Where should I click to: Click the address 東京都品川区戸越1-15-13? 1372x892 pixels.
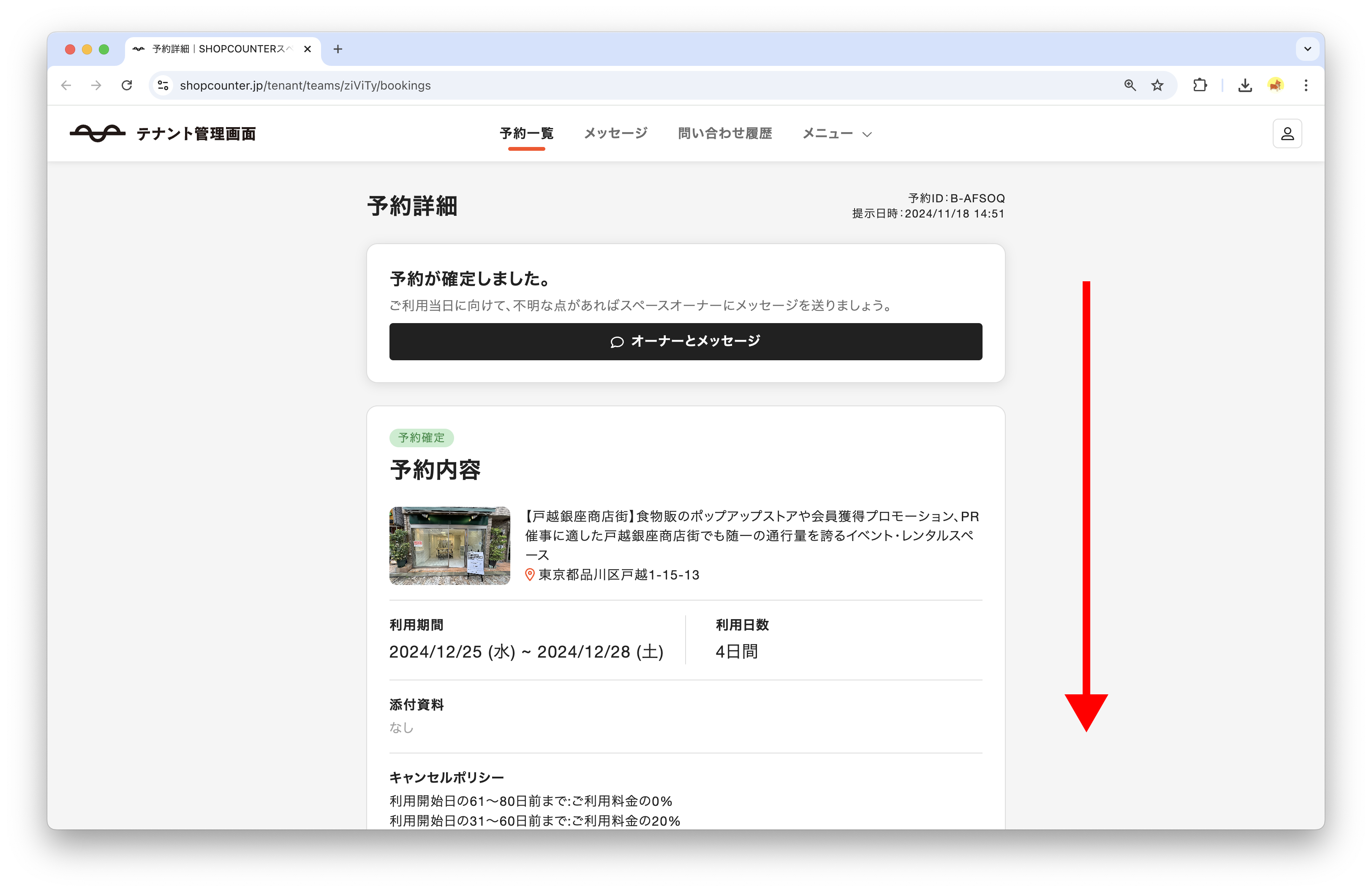(x=618, y=574)
